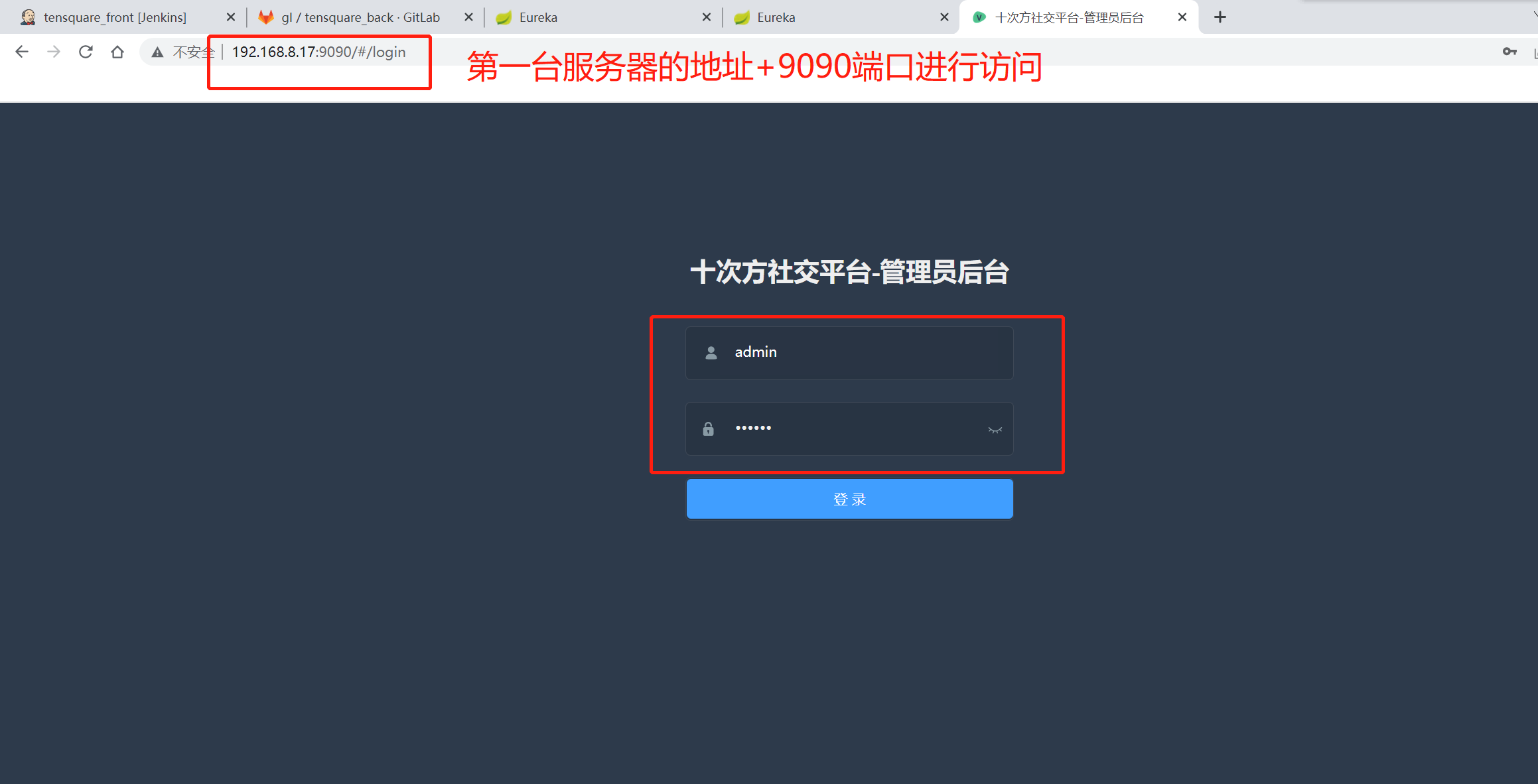1538x784 pixels.
Task: Focus the admin username input field
Action: point(849,353)
